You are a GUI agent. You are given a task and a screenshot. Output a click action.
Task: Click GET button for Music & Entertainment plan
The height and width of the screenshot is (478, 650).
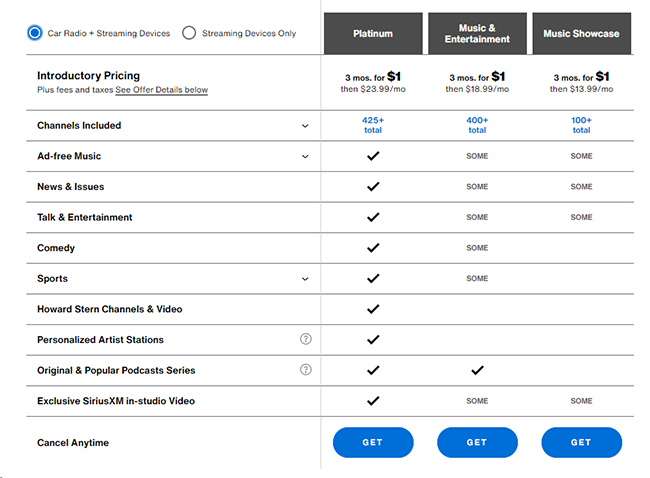(477, 442)
